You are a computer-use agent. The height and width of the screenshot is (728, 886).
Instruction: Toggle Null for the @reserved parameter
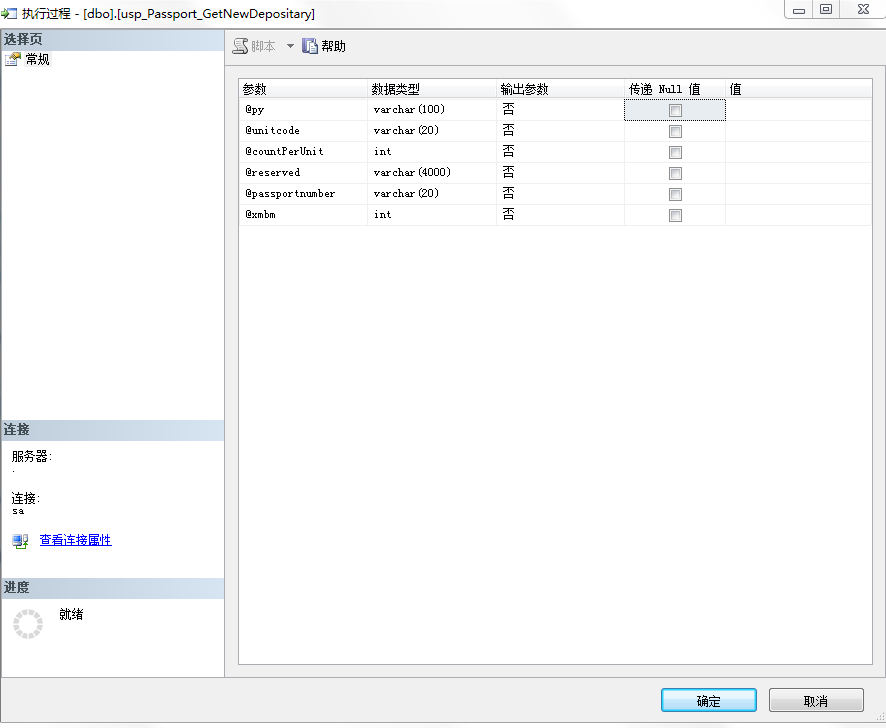point(675,172)
